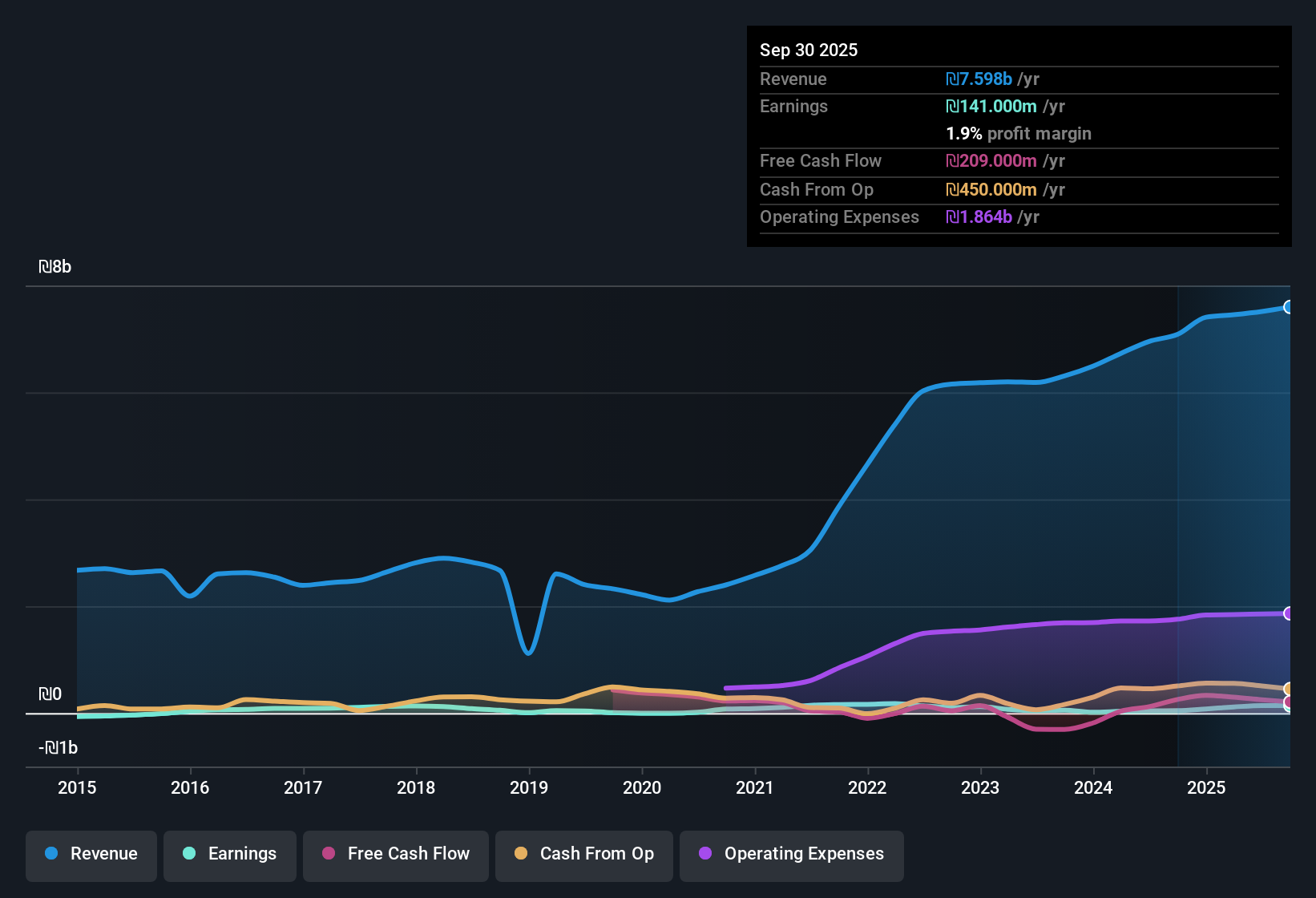This screenshot has width=1316, height=898.
Task: Click the Revenue endpoint marker on the chart
Action: coord(1289,307)
